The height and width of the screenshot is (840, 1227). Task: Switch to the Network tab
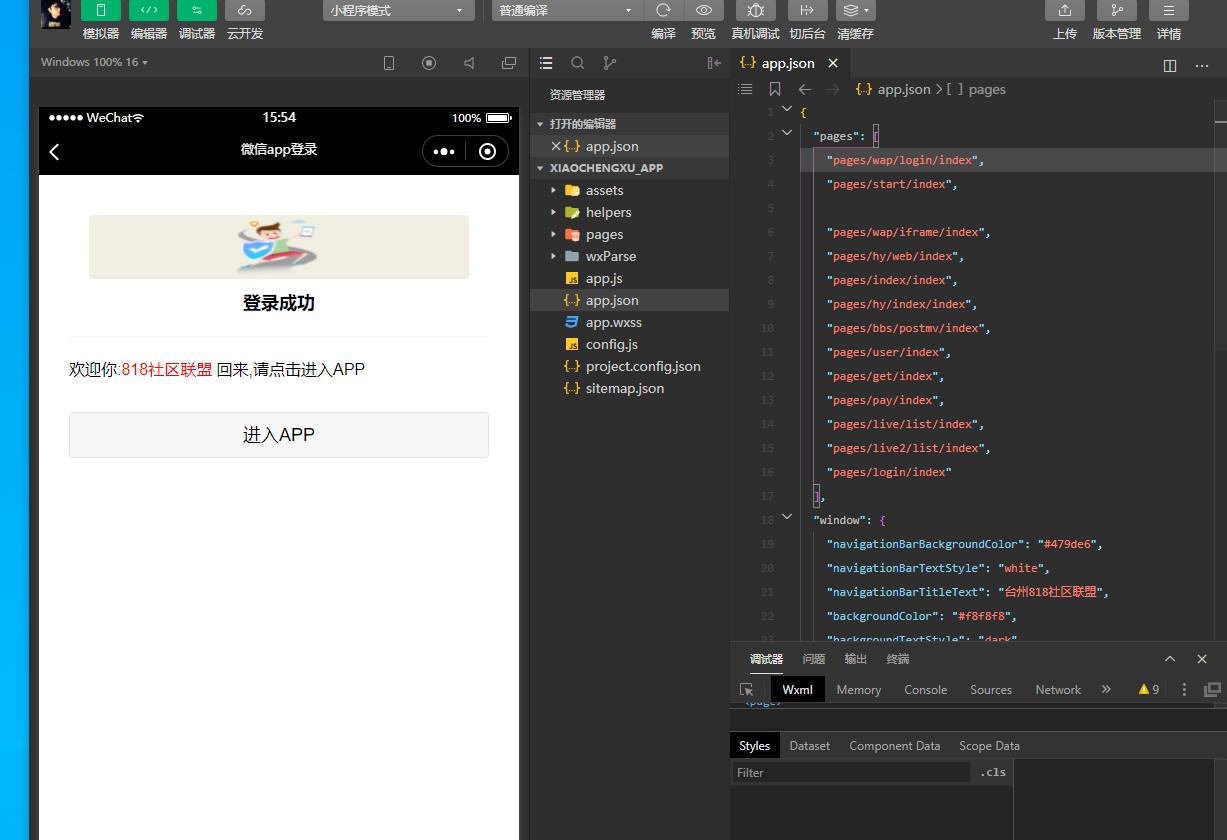pos(1058,689)
